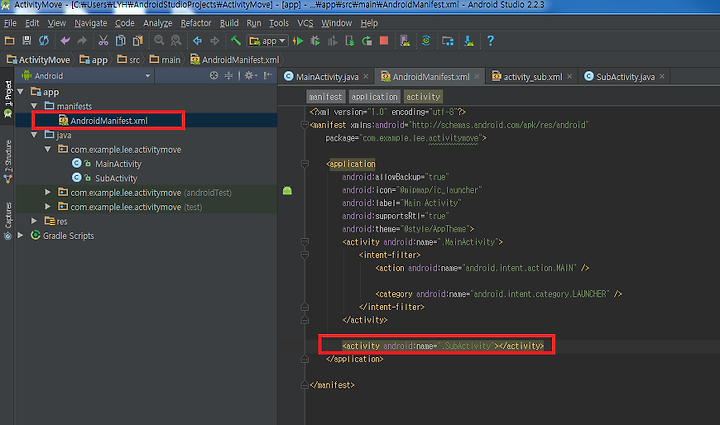Click the activity breadcrumb in editor
720x425 pixels.
(x=423, y=97)
